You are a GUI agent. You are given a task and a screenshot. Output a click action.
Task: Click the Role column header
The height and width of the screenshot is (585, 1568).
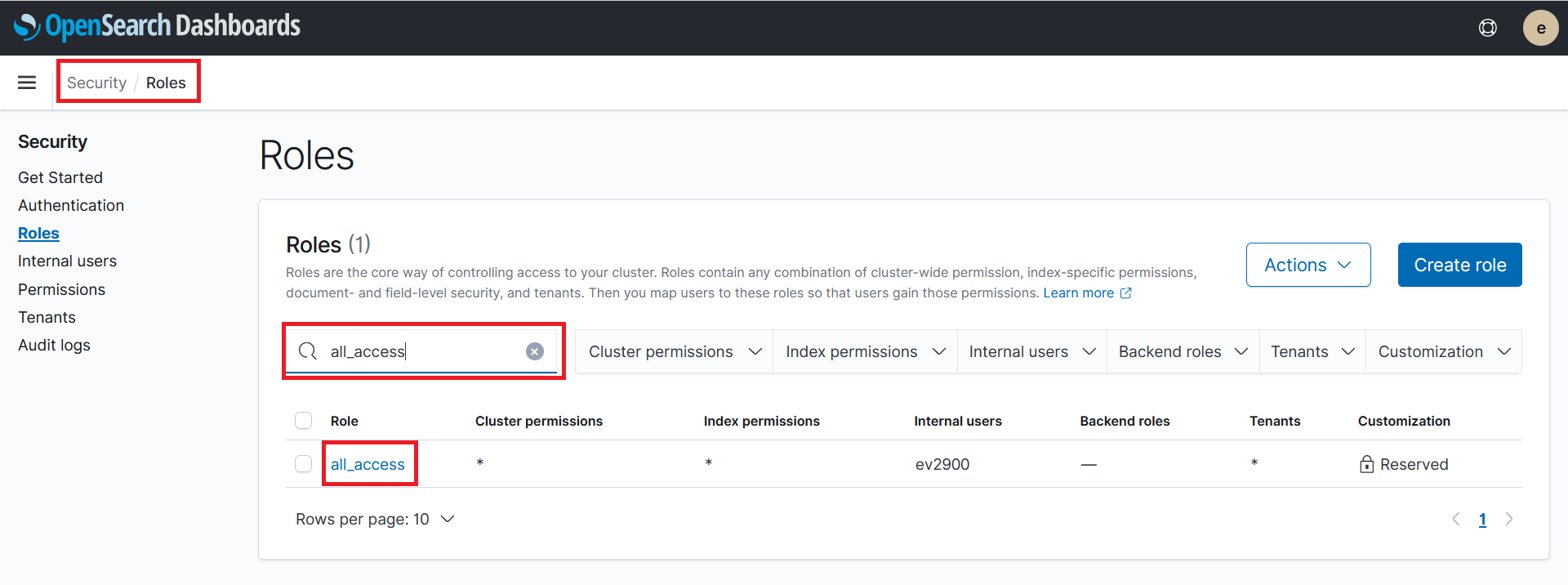(x=345, y=421)
